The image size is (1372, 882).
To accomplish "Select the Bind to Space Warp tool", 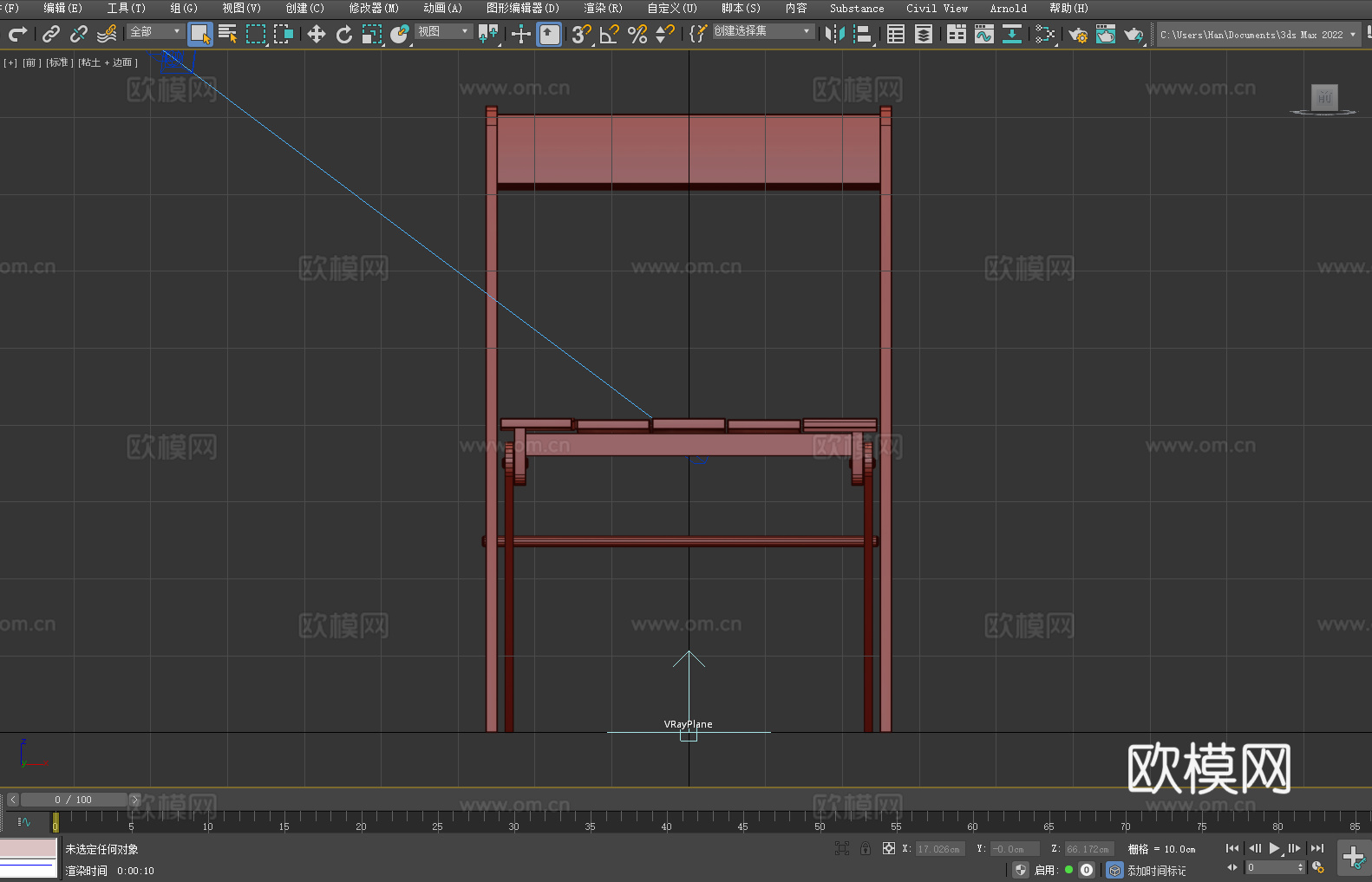I will click(x=107, y=34).
